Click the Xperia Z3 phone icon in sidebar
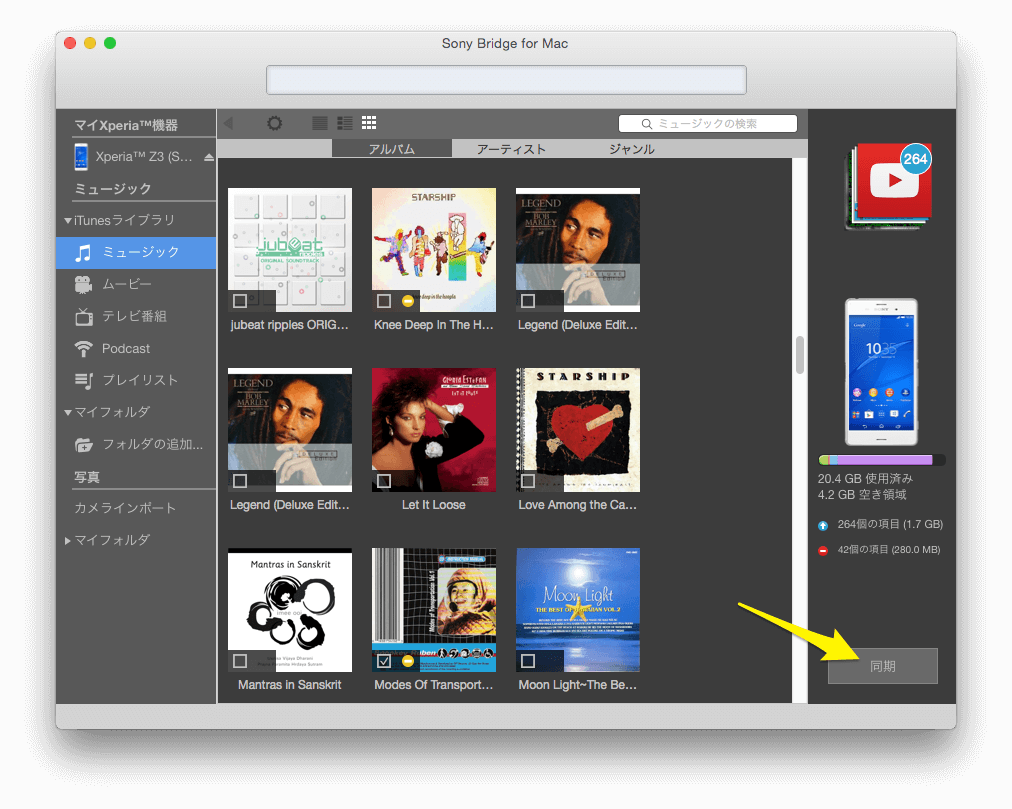 click(x=81, y=157)
